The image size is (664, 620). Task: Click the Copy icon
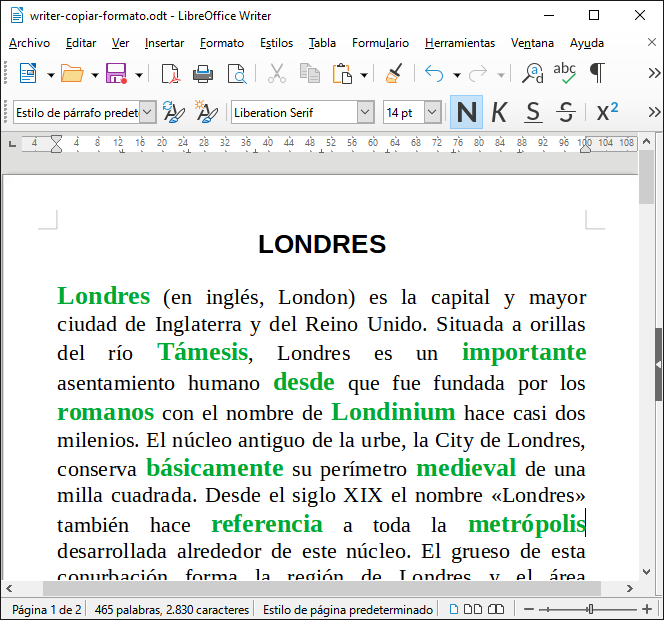click(x=310, y=74)
